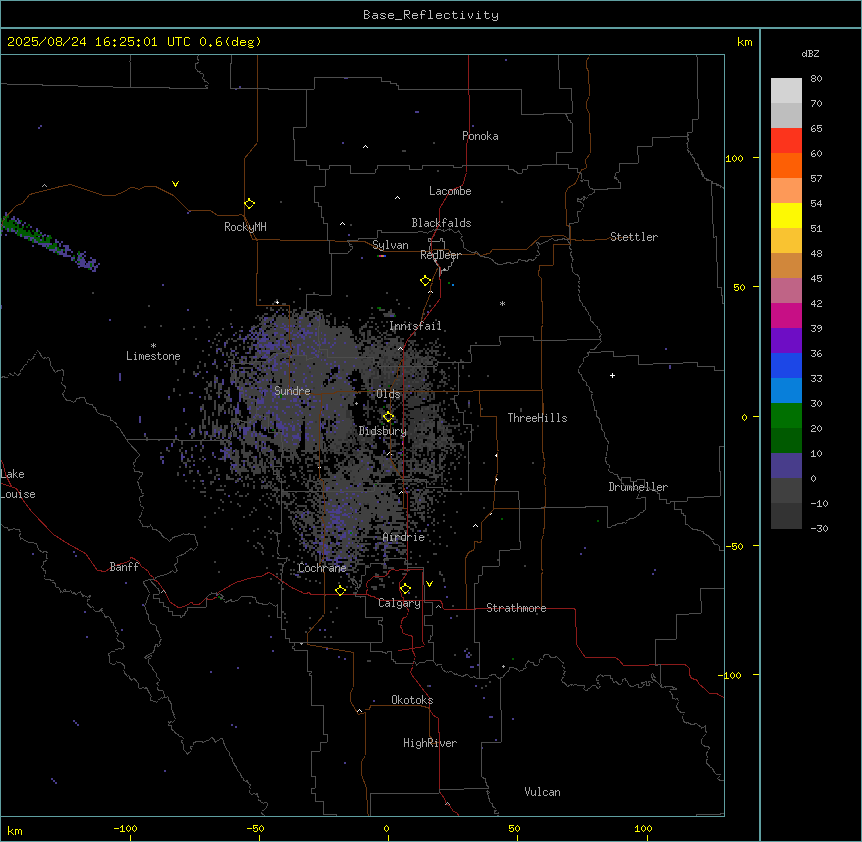Select the violet purple swatch below 39 dBZ
This screenshot has height=842, width=862.
click(x=786, y=341)
